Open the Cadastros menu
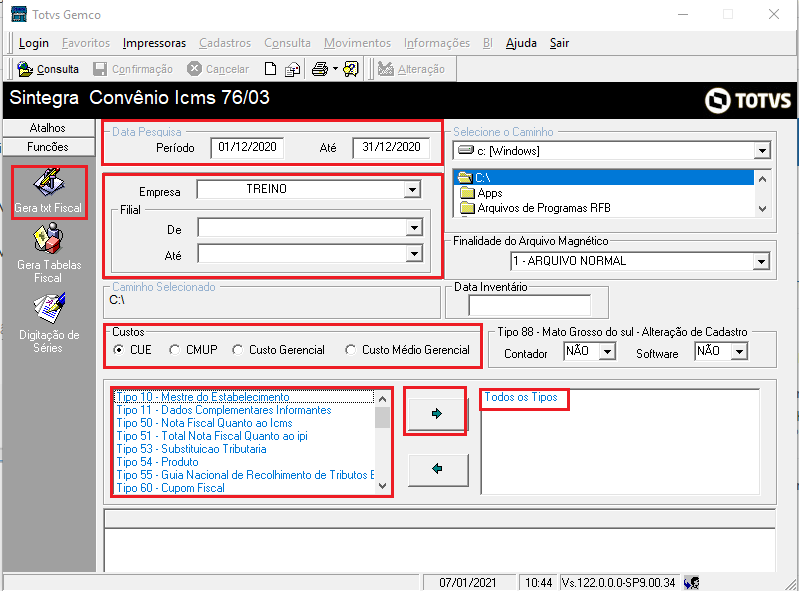799x591 pixels. pos(225,43)
